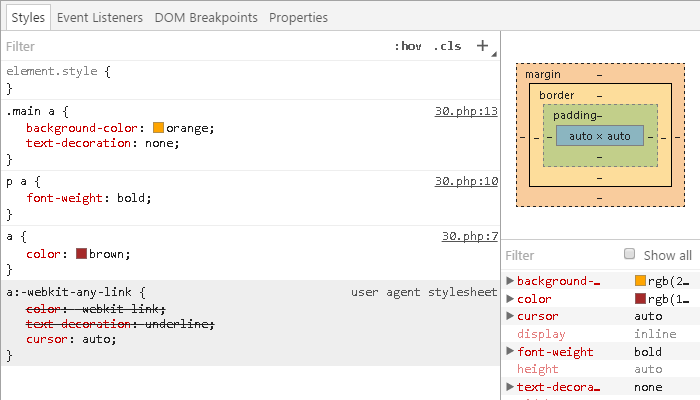The width and height of the screenshot is (700, 400).
Task: Expand the cursor computed property
Action: [x=511, y=316]
